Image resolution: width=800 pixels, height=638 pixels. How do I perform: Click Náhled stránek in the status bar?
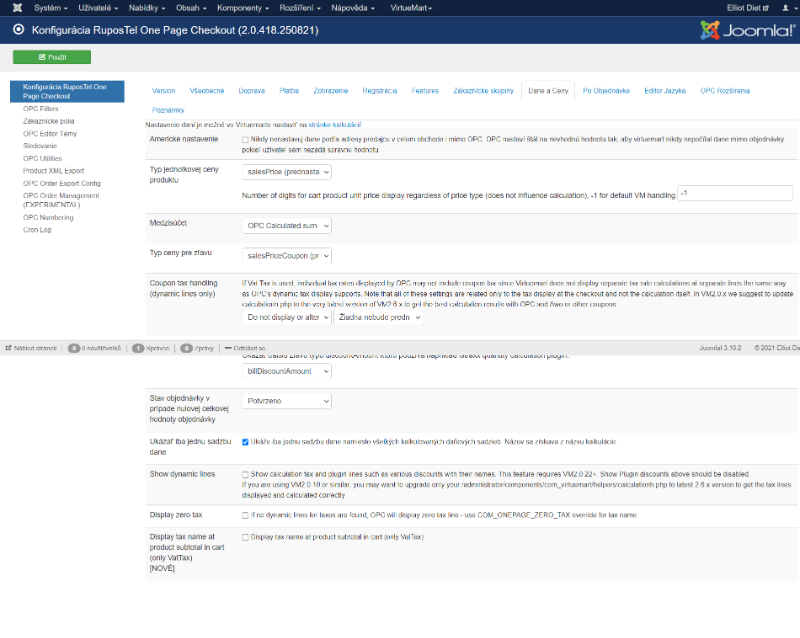(32, 348)
